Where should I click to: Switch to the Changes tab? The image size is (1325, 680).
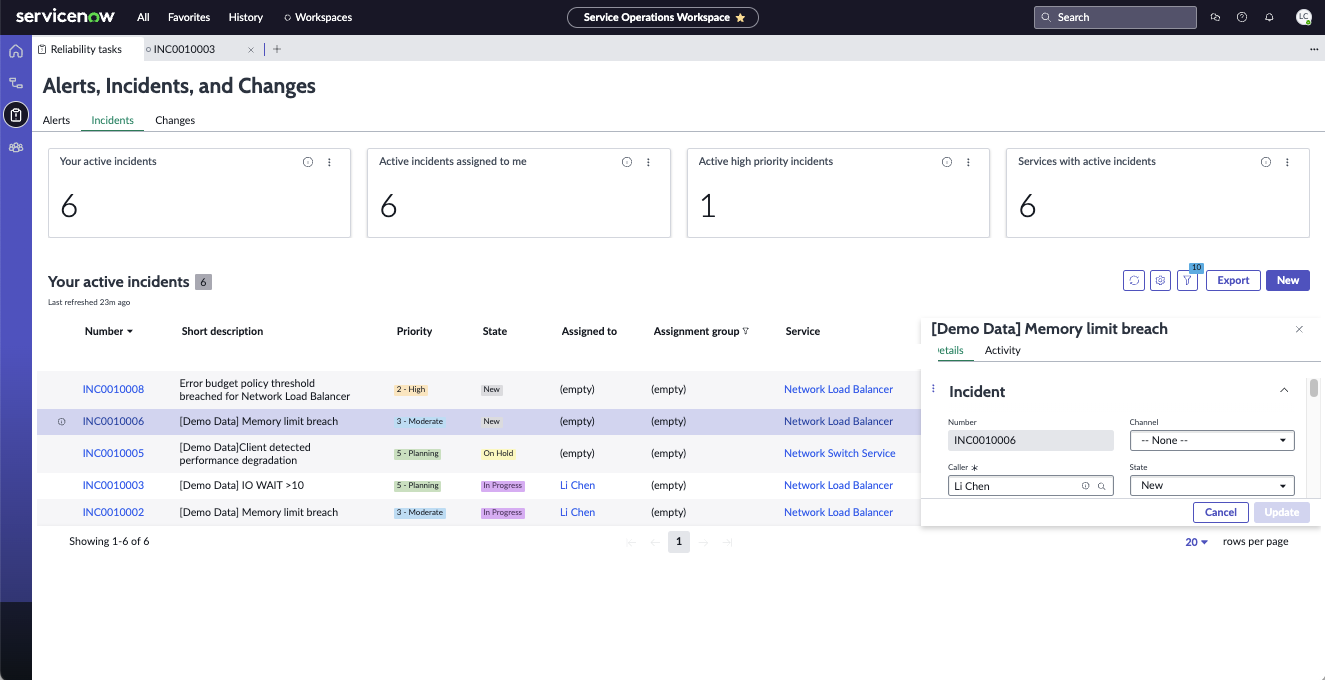(x=175, y=120)
